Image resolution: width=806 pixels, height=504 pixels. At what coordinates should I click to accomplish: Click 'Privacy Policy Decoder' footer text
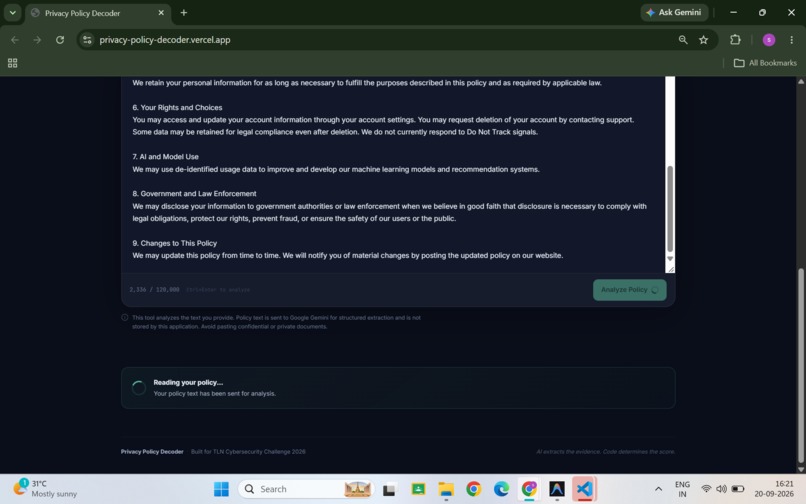pyautogui.click(x=152, y=452)
